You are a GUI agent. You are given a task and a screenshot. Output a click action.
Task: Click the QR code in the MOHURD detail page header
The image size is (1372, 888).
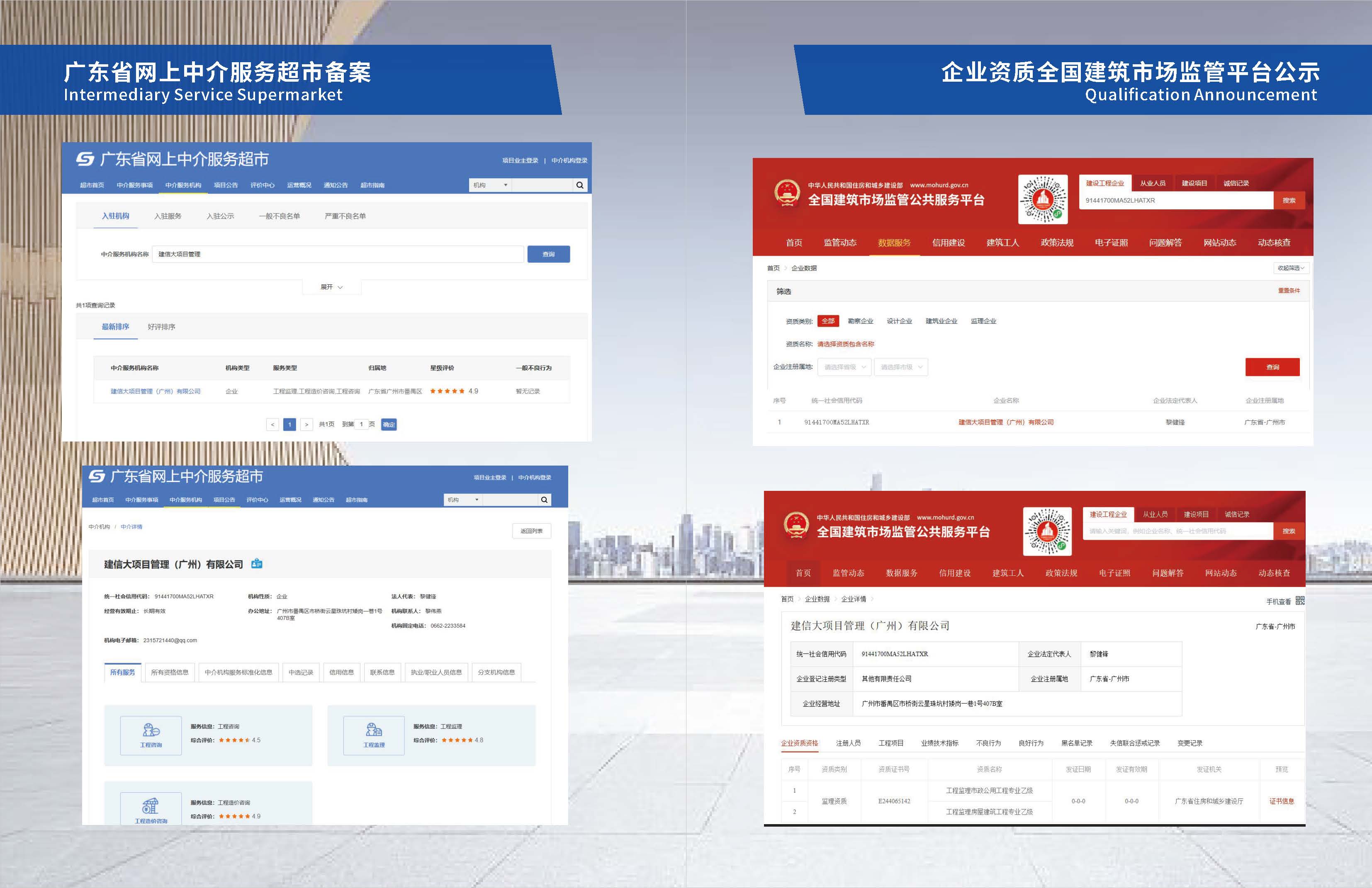point(1047,531)
